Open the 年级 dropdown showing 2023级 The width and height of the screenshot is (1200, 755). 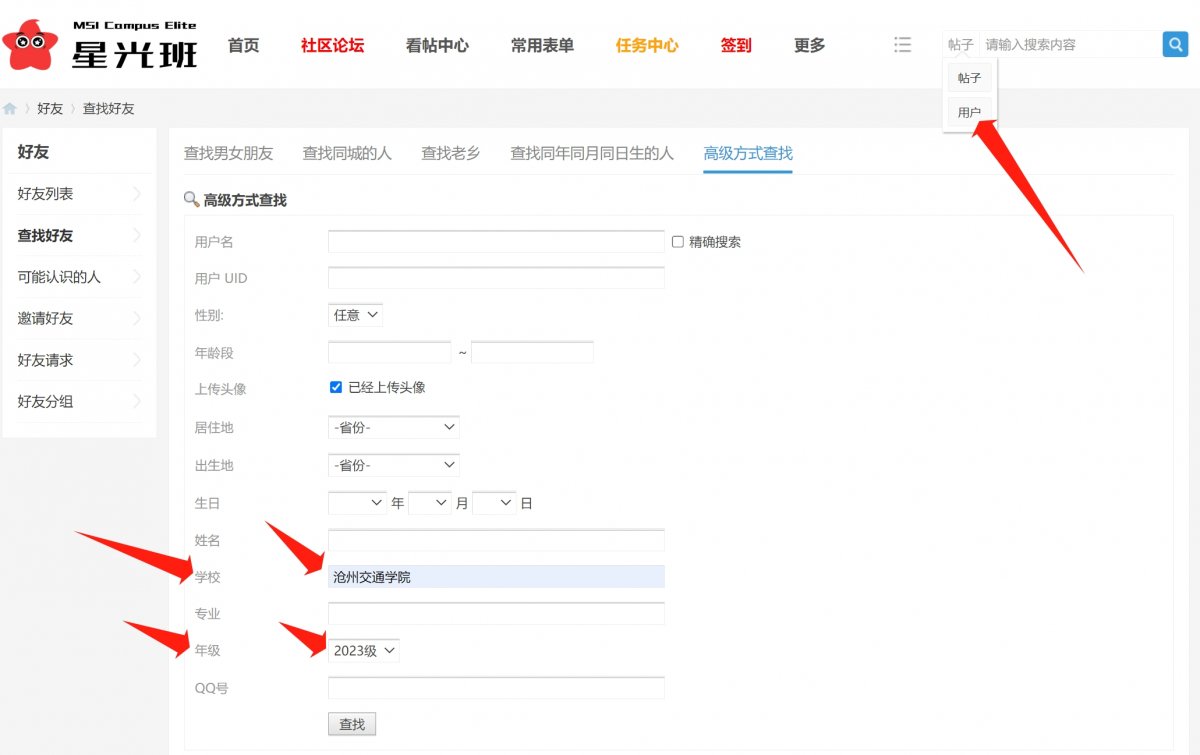pos(364,651)
